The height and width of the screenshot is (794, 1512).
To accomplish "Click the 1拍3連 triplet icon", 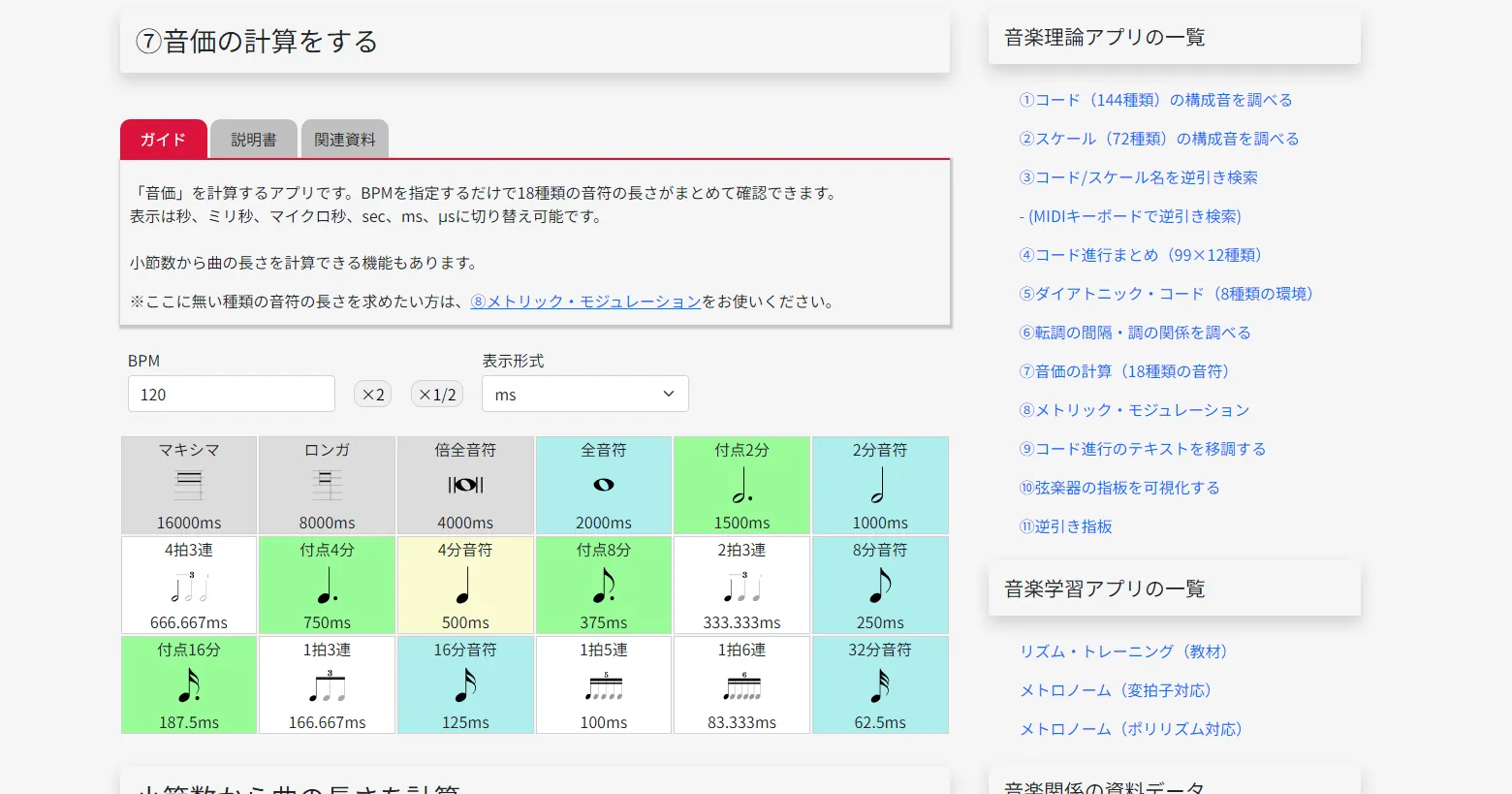I will 328,686.
